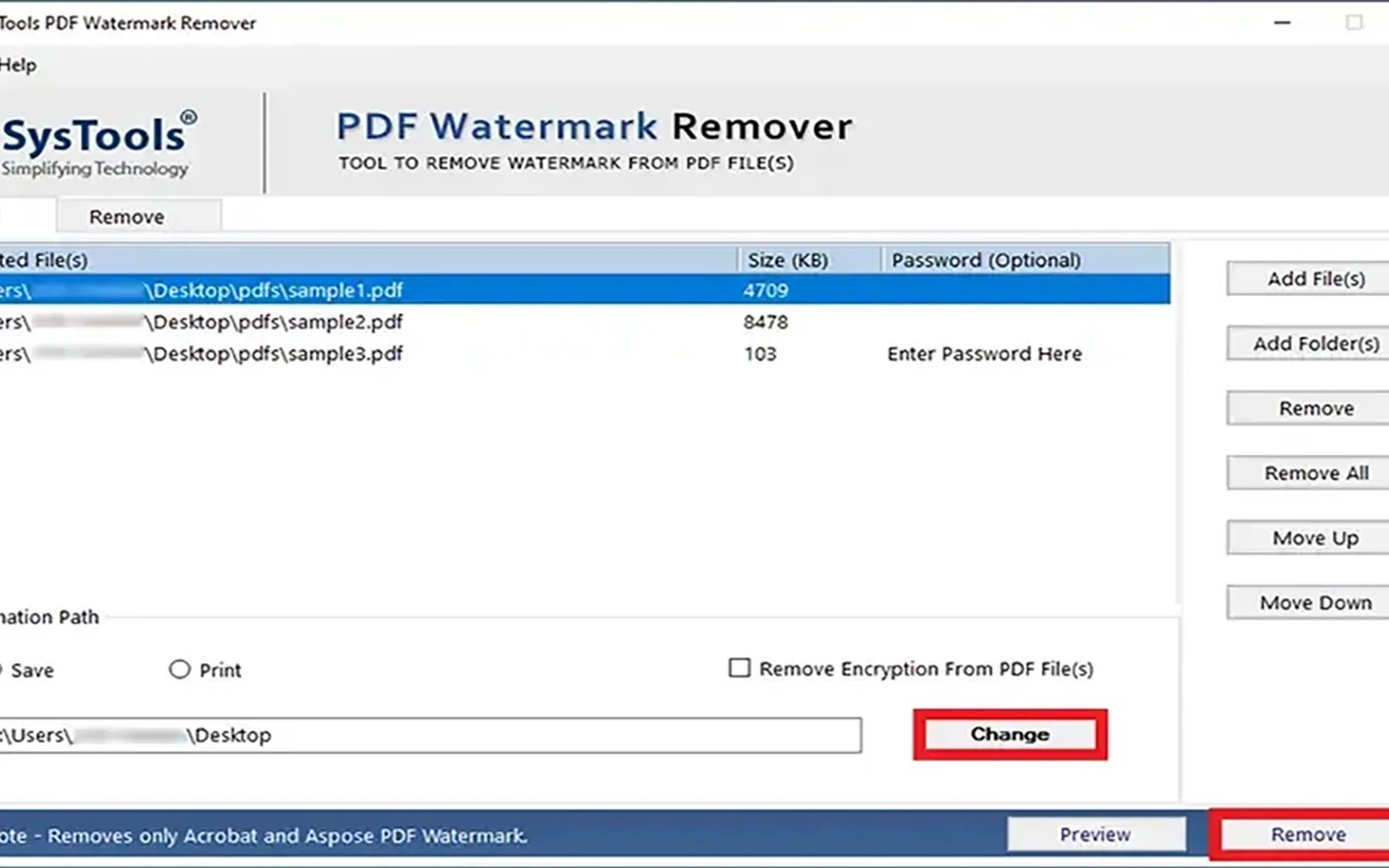1389x868 pixels.
Task: Click the destination path input field
Action: 430,735
